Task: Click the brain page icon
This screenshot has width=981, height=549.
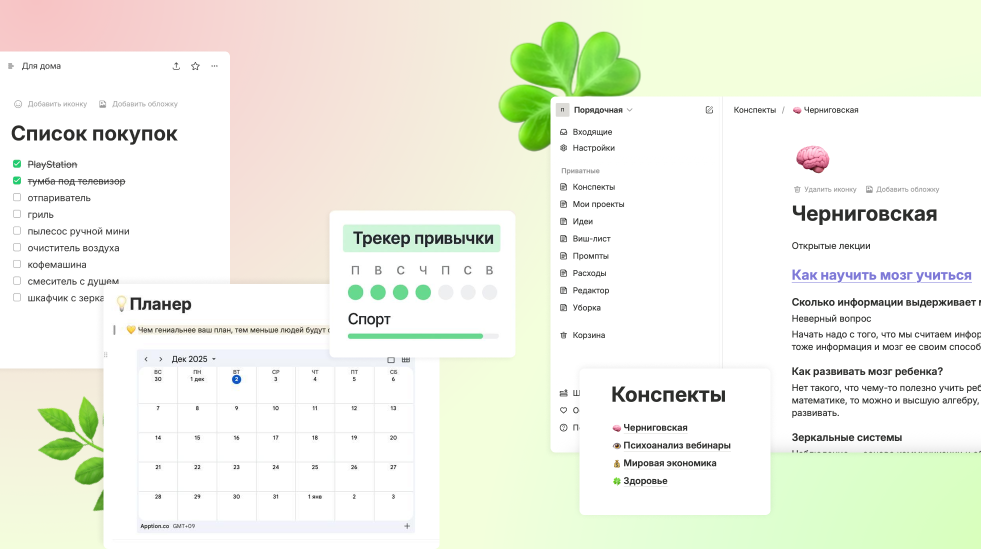Action: click(812, 159)
